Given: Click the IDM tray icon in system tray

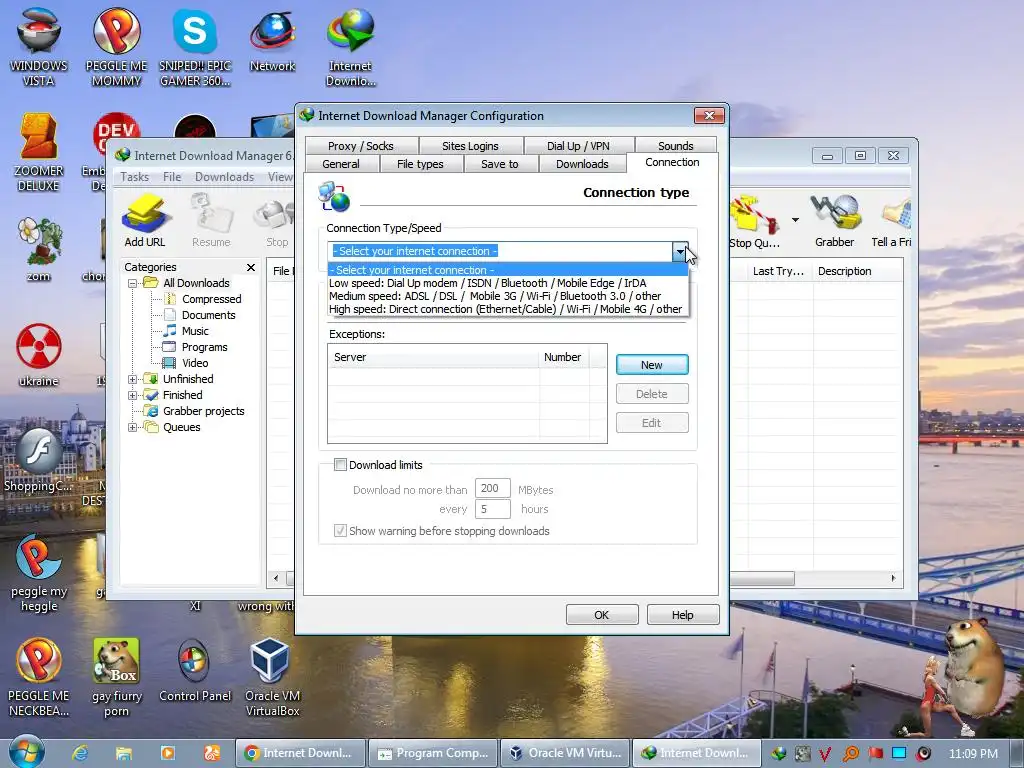Looking at the screenshot, I should coord(778,754).
